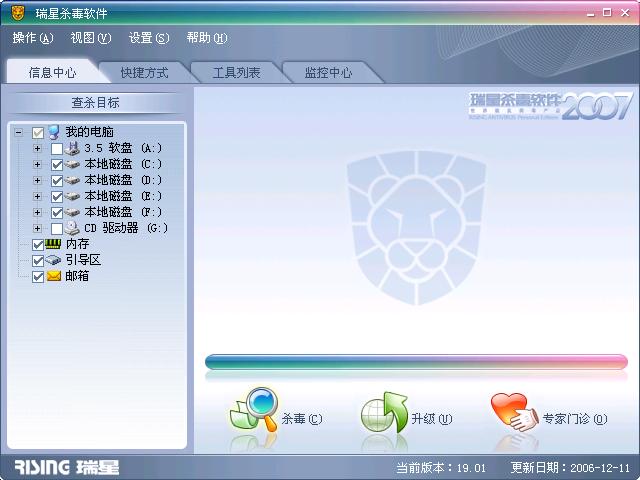Select the 引导区 tree label
Screen dimensions: 640x480
(x=83, y=260)
